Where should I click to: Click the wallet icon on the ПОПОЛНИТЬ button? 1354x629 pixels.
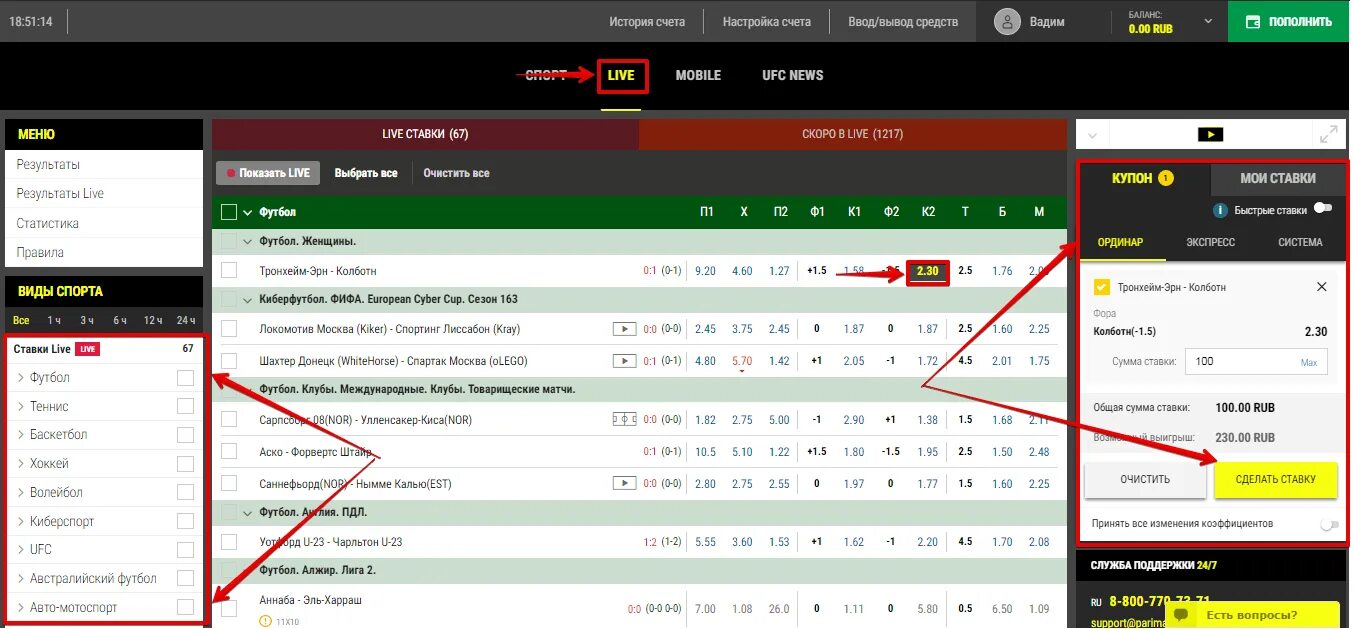tap(1252, 21)
